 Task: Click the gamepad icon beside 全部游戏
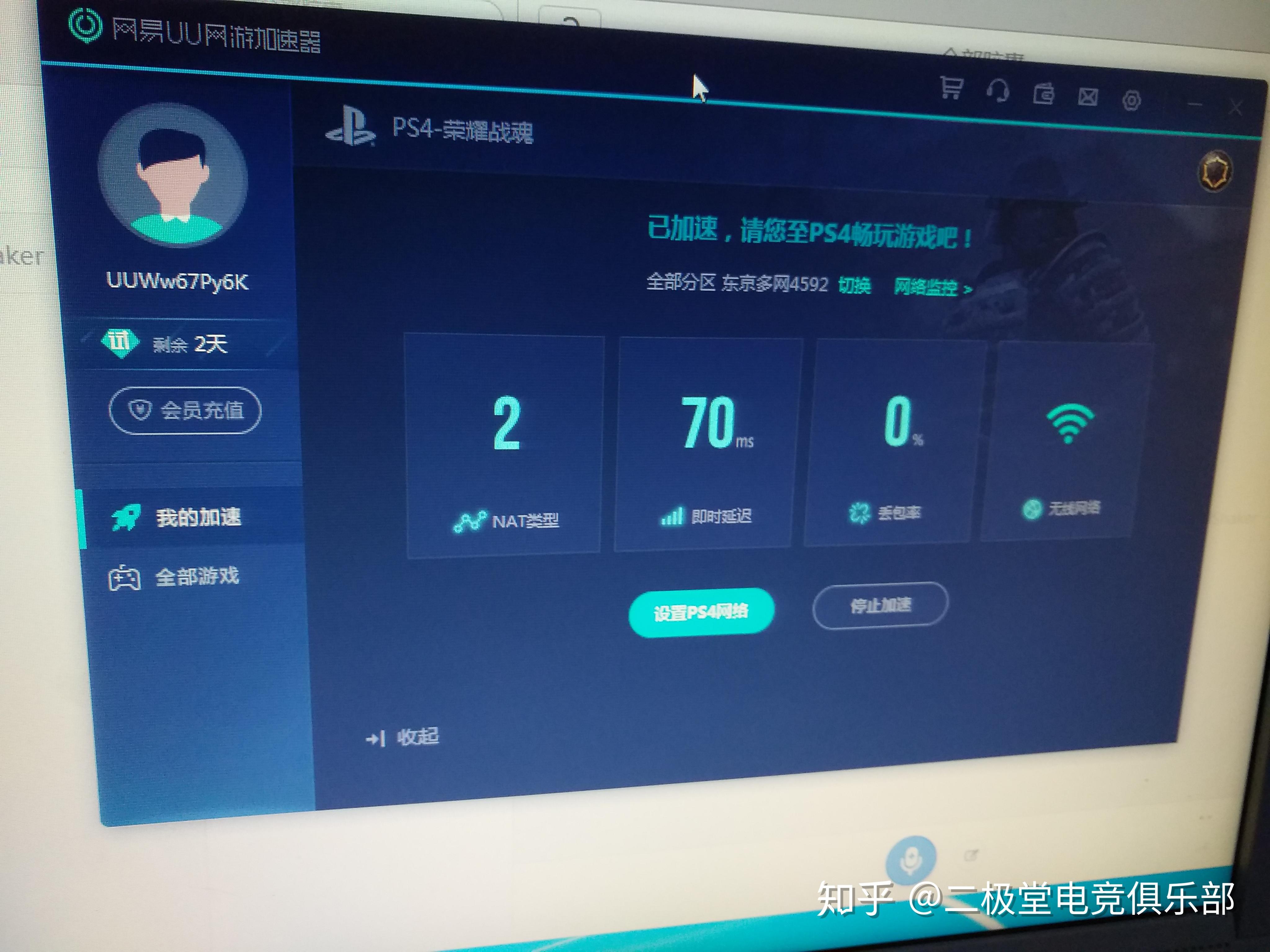pos(124,578)
